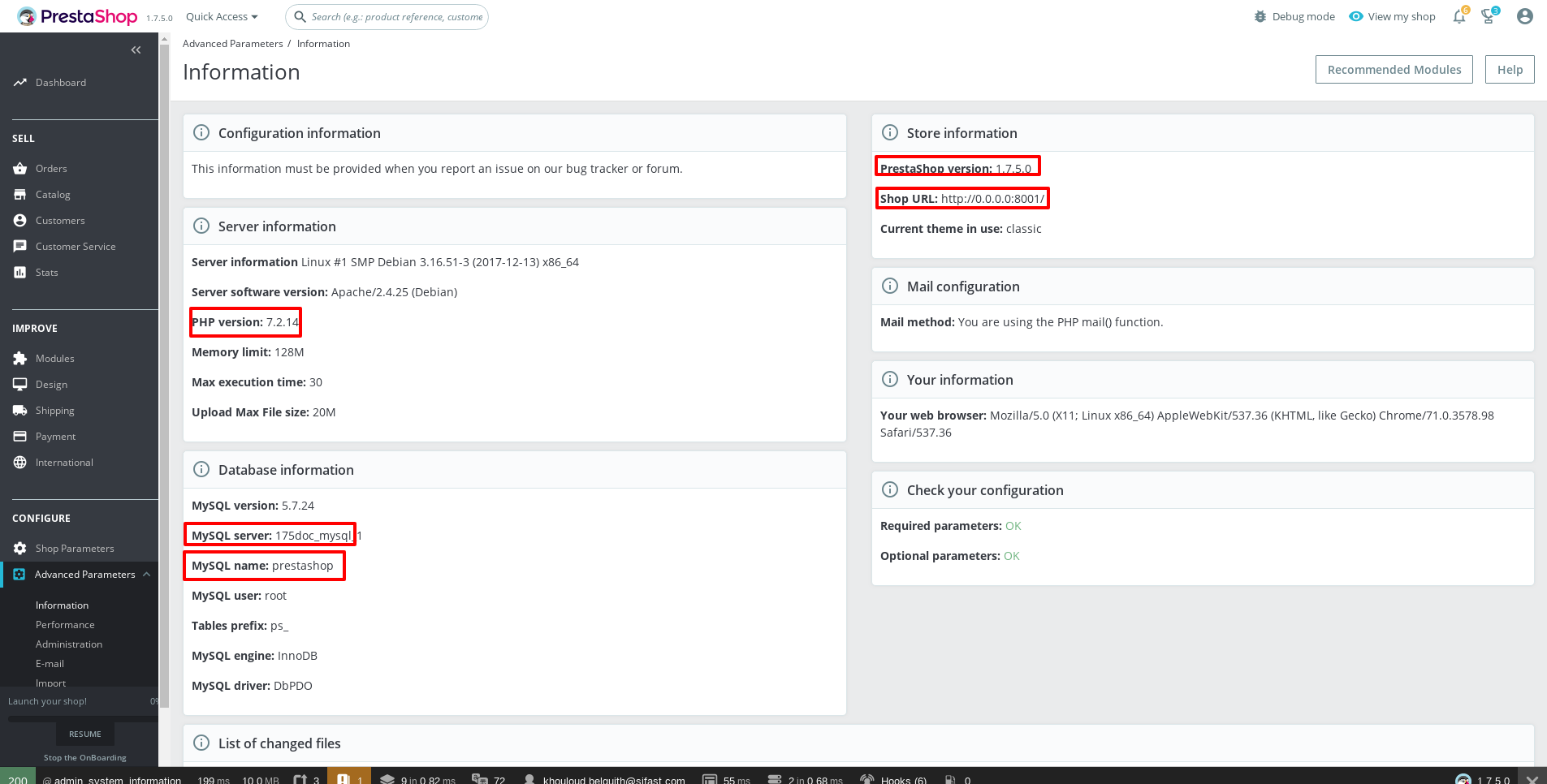Click Stop the OnBoarding link

[85, 758]
